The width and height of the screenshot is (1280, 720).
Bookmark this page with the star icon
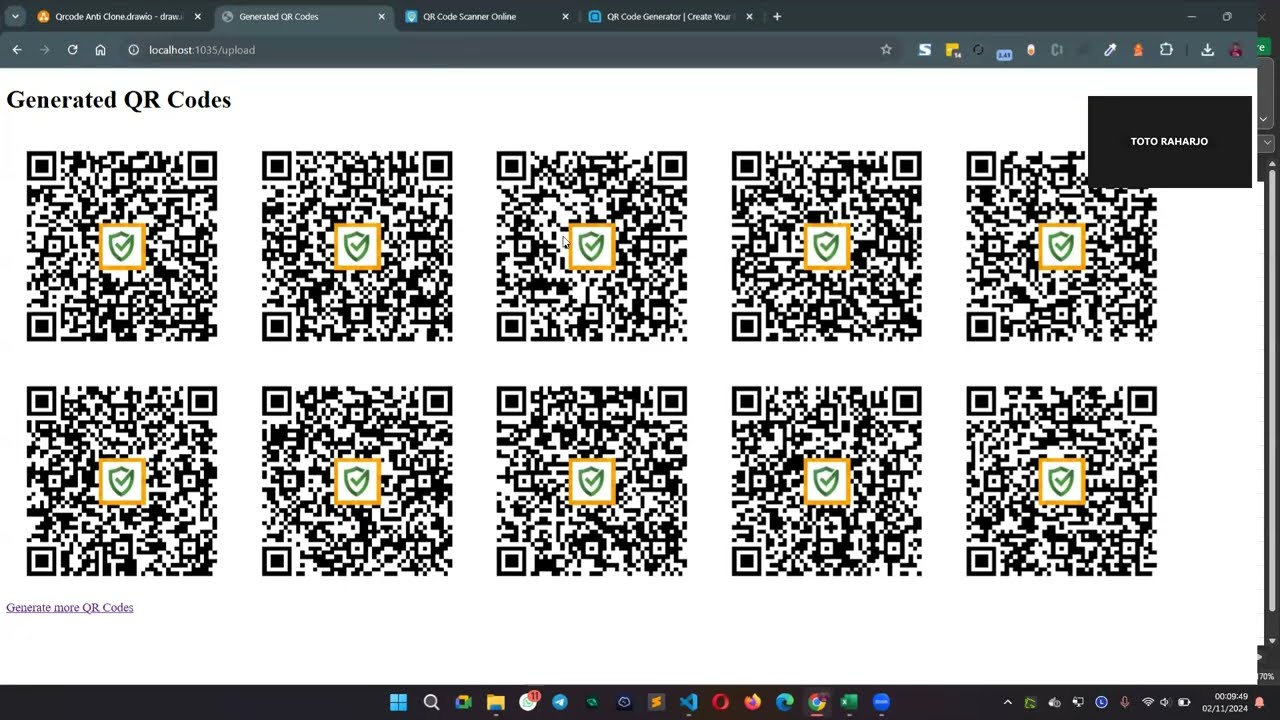pyautogui.click(x=886, y=49)
